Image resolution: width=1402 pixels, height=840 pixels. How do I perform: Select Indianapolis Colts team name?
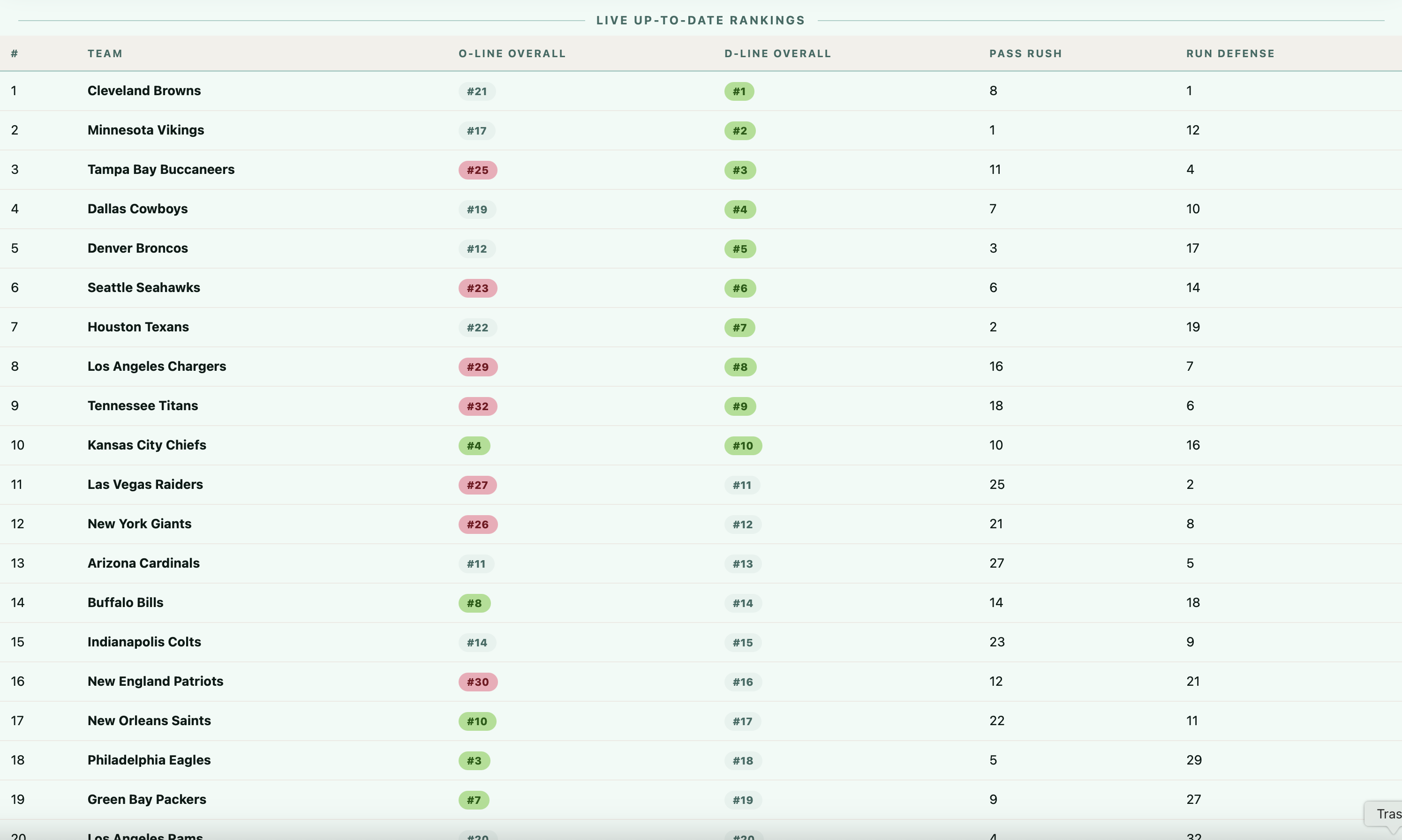tap(144, 642)
